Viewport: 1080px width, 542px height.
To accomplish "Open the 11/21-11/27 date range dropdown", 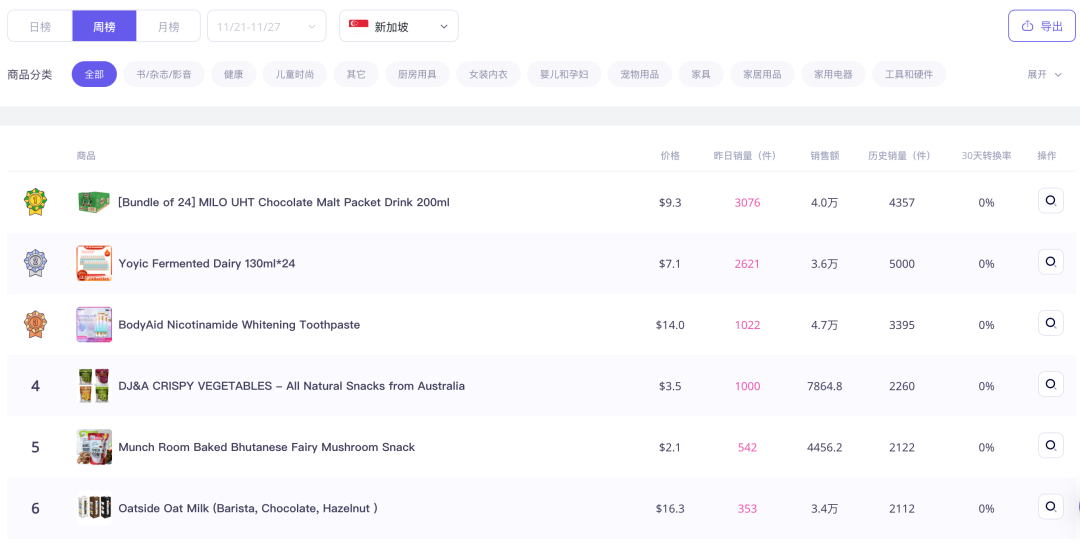I will click(267, 26).
